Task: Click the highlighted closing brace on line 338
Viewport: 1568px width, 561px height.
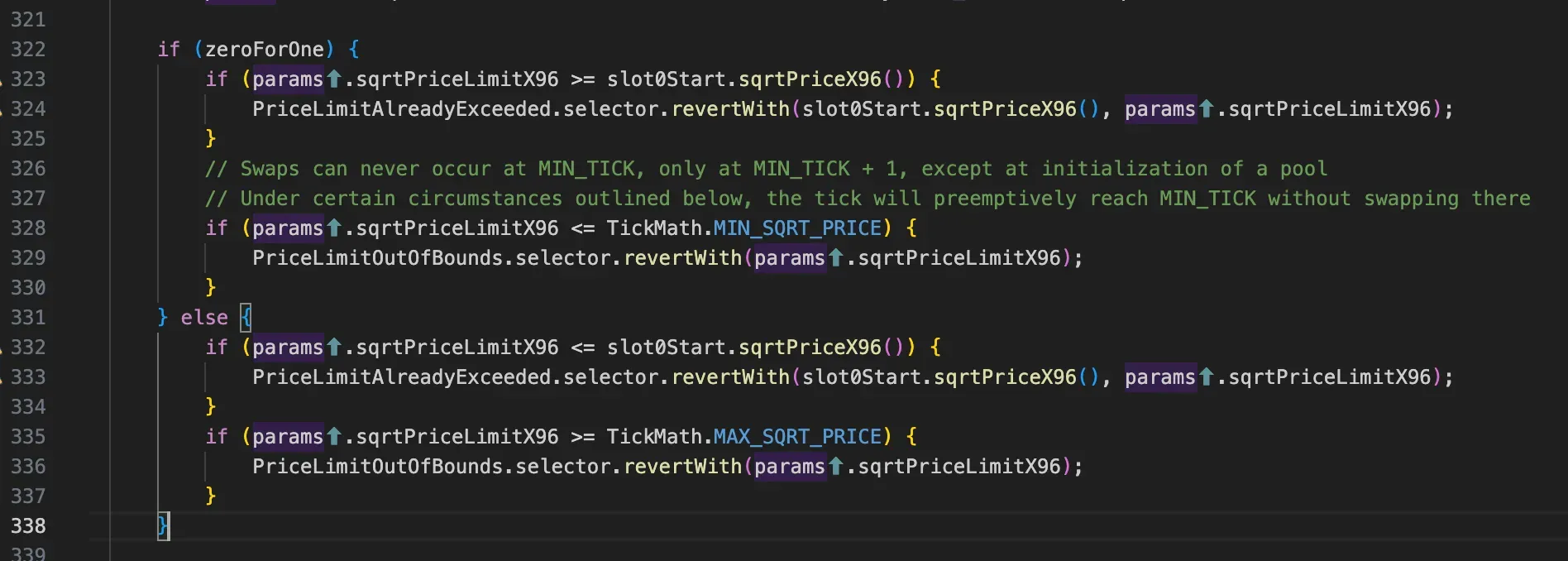Action: pyautogui.click(x=163, y=526)
